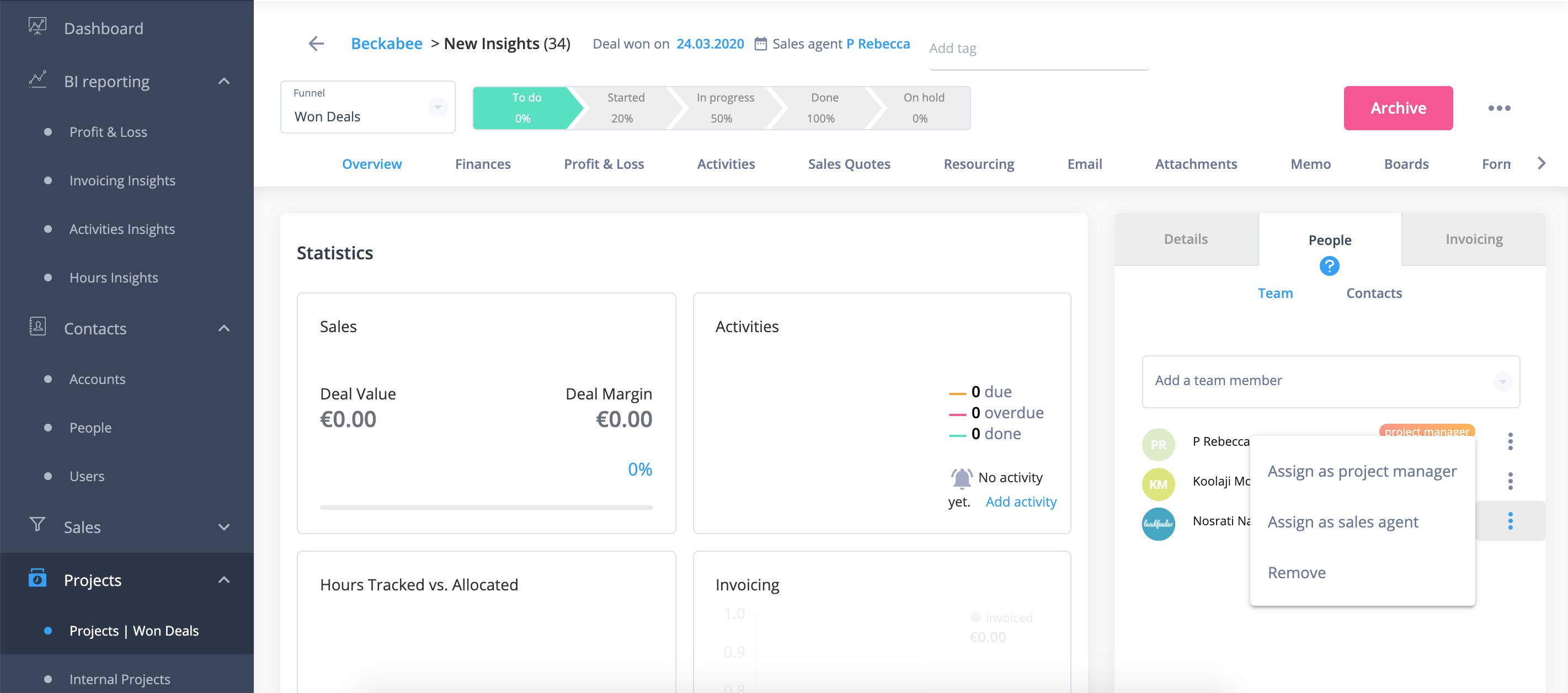The height and width of the screenshot is (693, 1568).
Task: Click the KM avatar of Koolaji
Action: point(1158,484)
